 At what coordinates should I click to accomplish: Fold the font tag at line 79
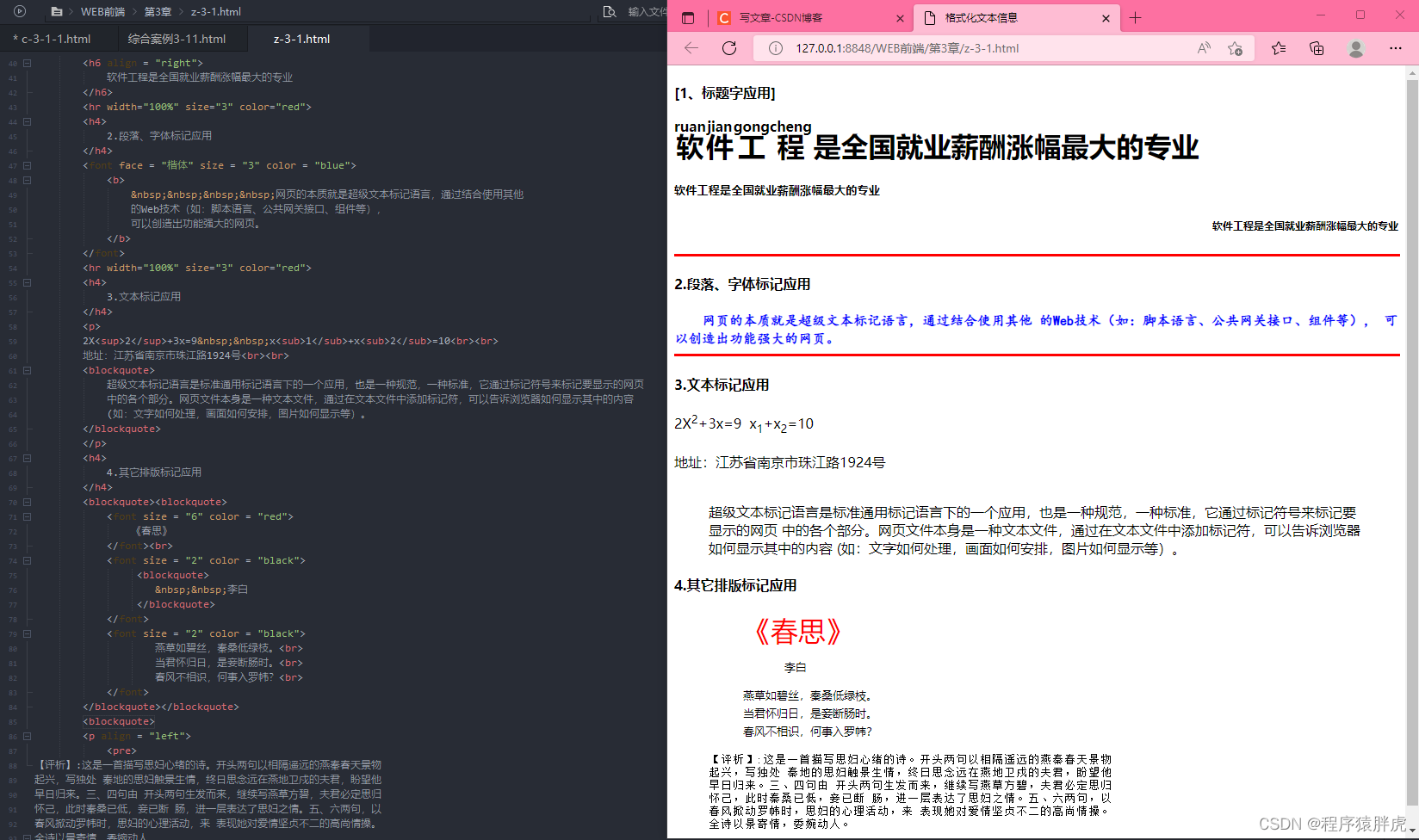28,633
